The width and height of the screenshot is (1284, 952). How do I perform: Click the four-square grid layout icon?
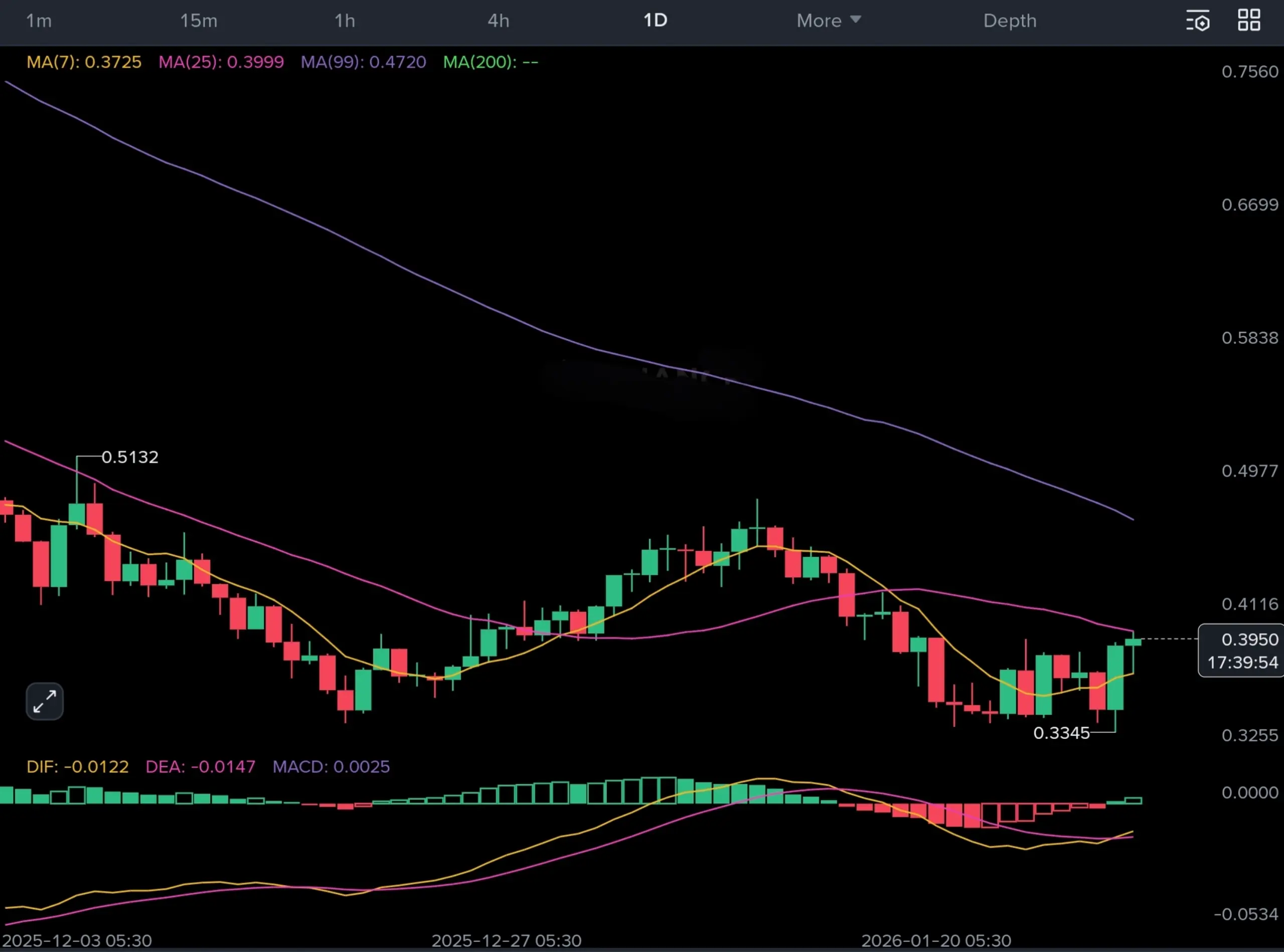pyautogui.click(x=1249, y=20)
